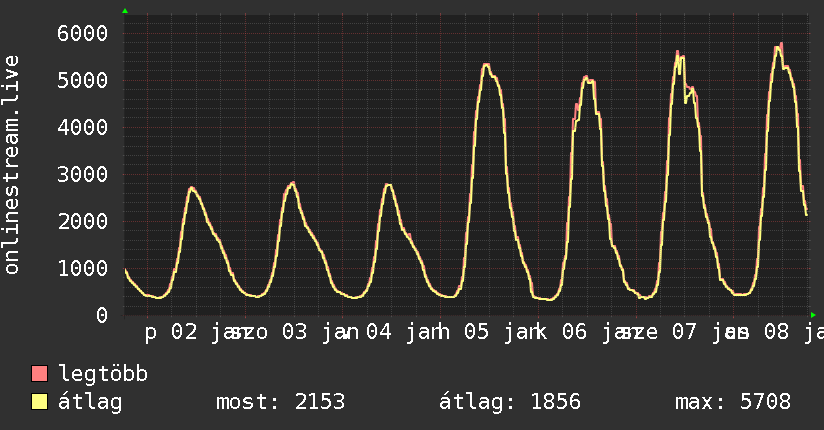Click the green arrow at x-axis end

pyautogui.click(x=813, y=315)
